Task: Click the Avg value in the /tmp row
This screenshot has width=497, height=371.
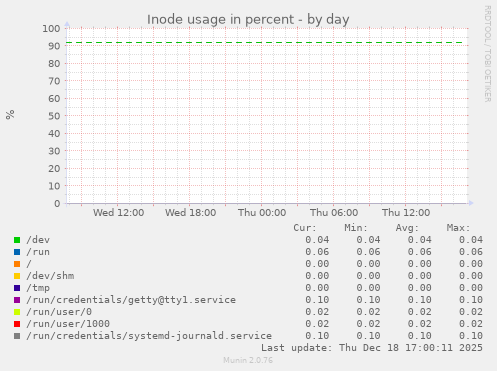Action: tap(419, 288)
